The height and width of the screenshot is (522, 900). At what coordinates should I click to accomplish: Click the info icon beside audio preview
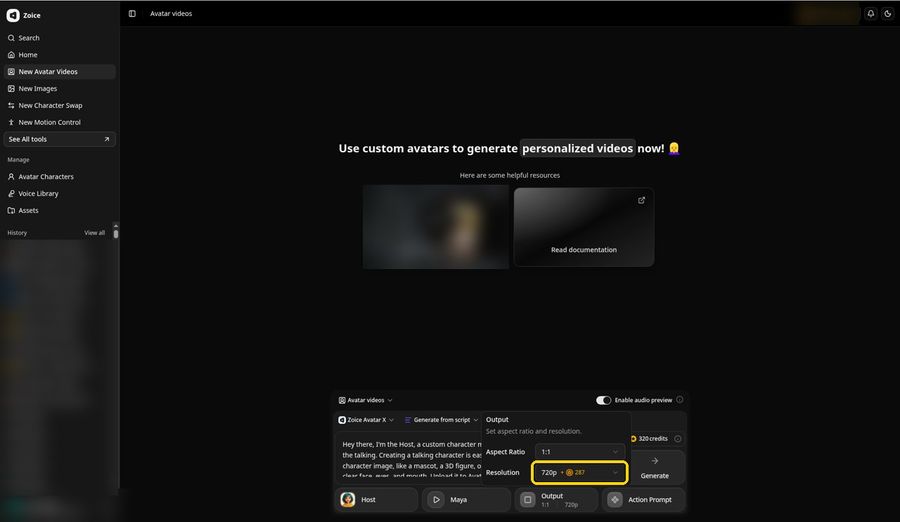click(x=680, y=400)
